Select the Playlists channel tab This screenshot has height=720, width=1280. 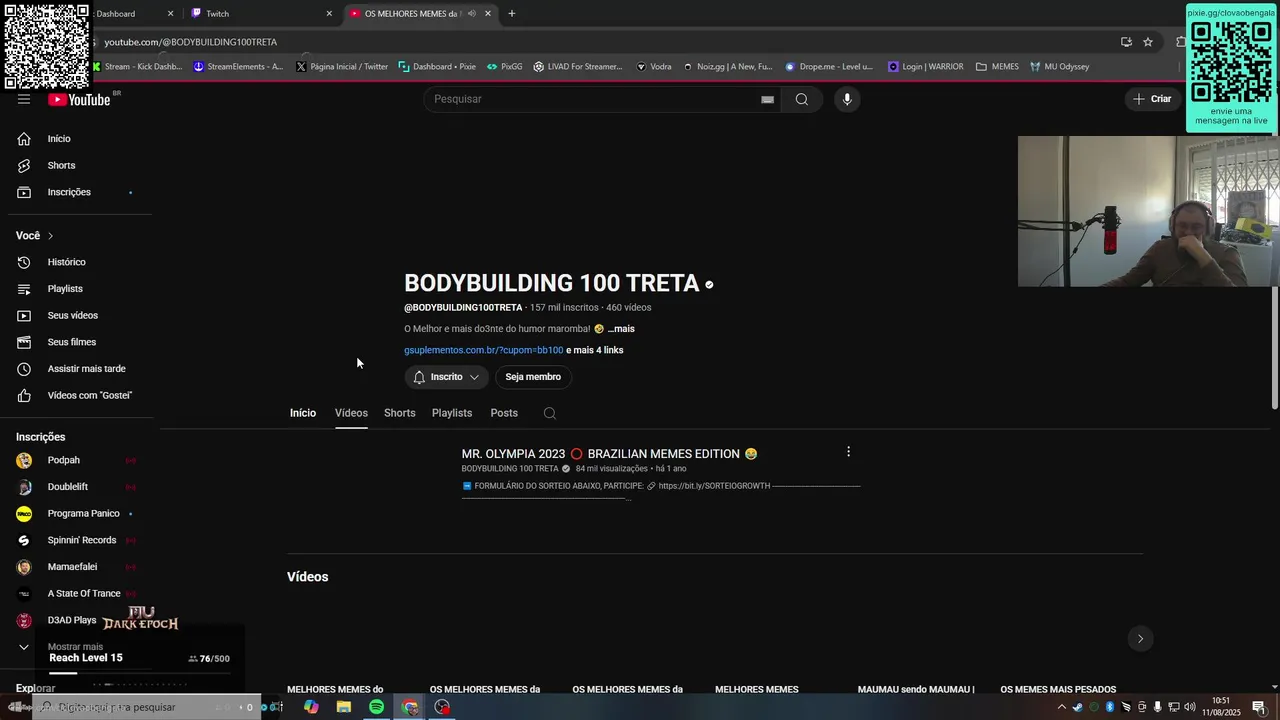pos(452,413)
